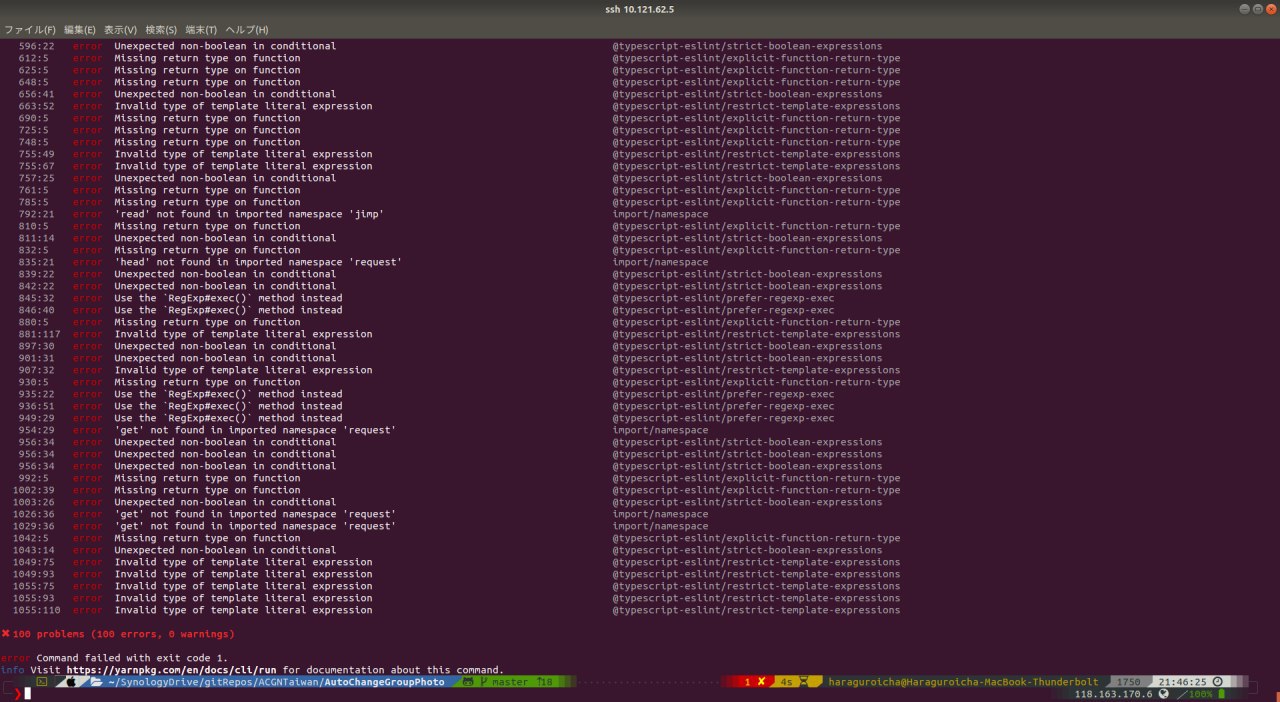
Task: Click 'import/namespace' rule on line 1026:36
Action: pyautogui.click(x=660, y=514)
